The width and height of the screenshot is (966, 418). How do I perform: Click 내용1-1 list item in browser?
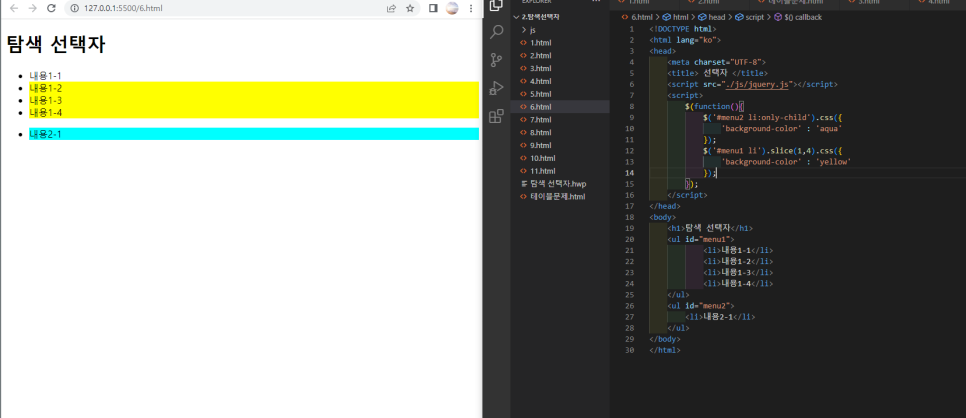46,76
